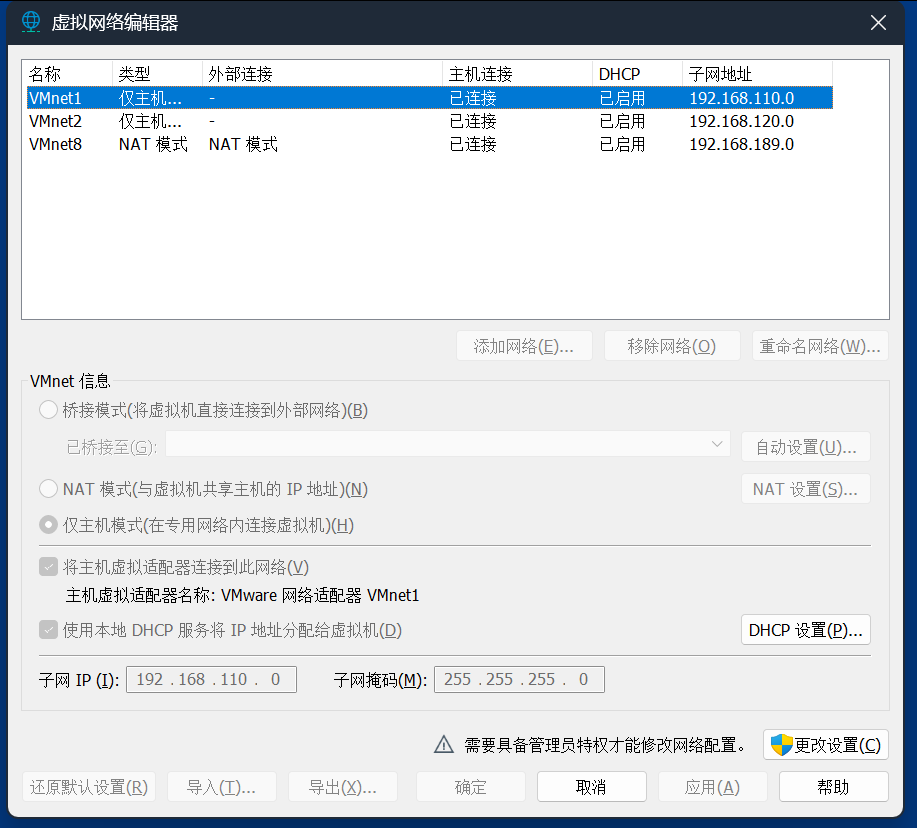Click the 主机连接 column header
Viewport: 917px width, 828px height.
(517, 74)
